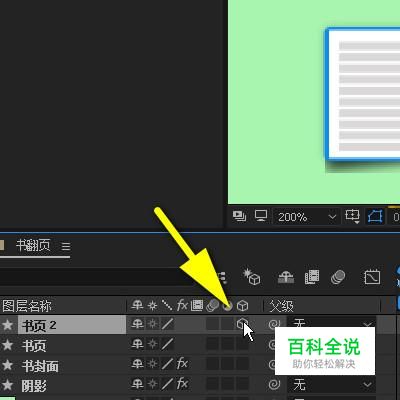Toggle hide shy layers in timeline toolbar
The height and width of the screenshot is (400, 400).
coord(286,277)
